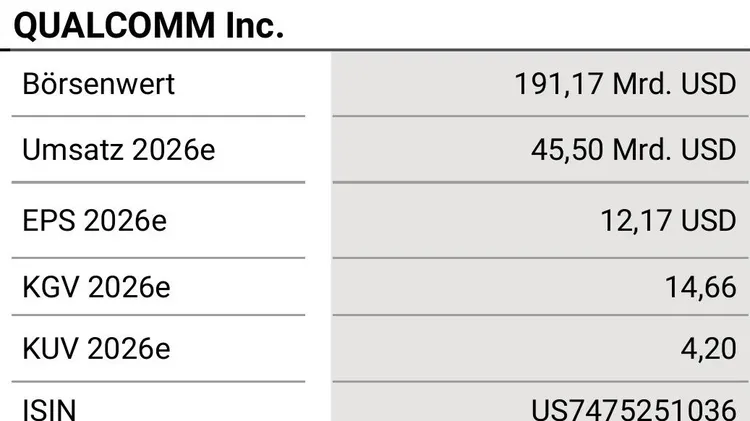Click the 14,66 KGV value

[700, 287]
